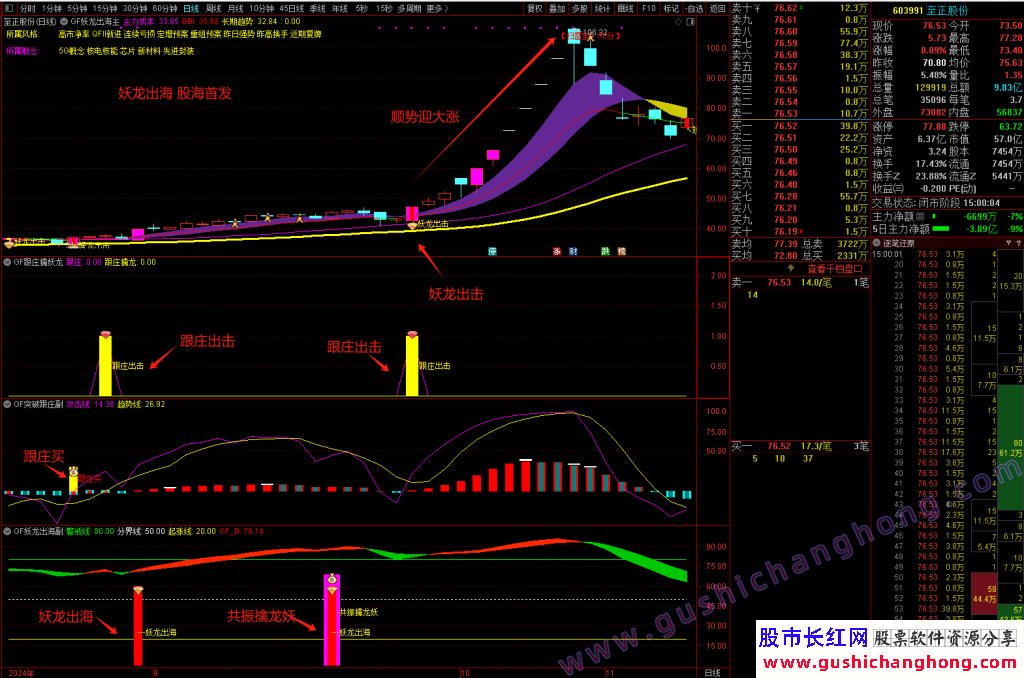
Task: Click the 财 event marker on chart timeline
Action: point(573,251)
